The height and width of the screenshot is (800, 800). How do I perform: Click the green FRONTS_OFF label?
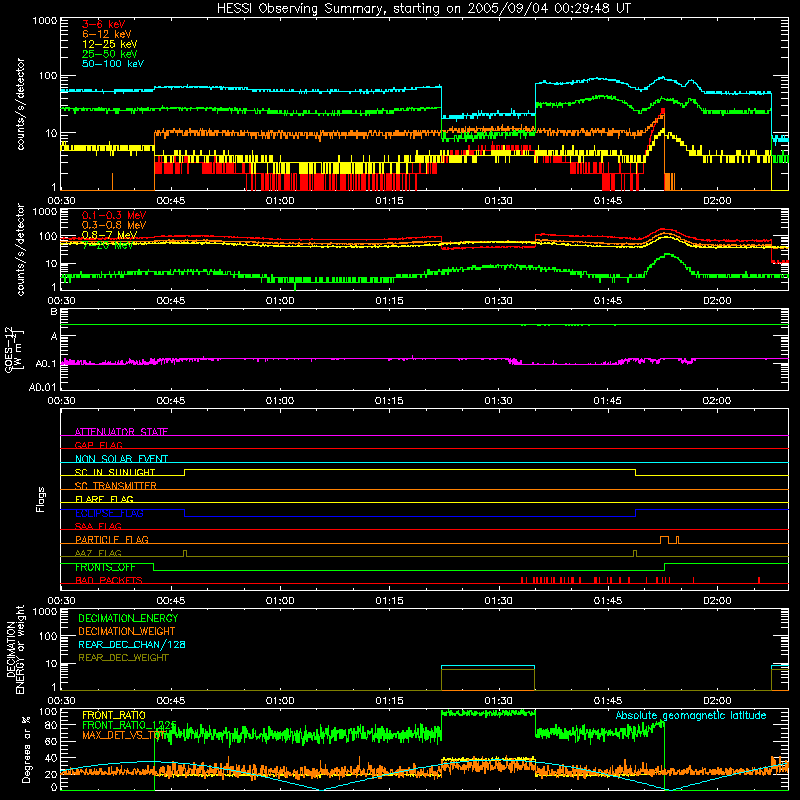click(105, 567)
